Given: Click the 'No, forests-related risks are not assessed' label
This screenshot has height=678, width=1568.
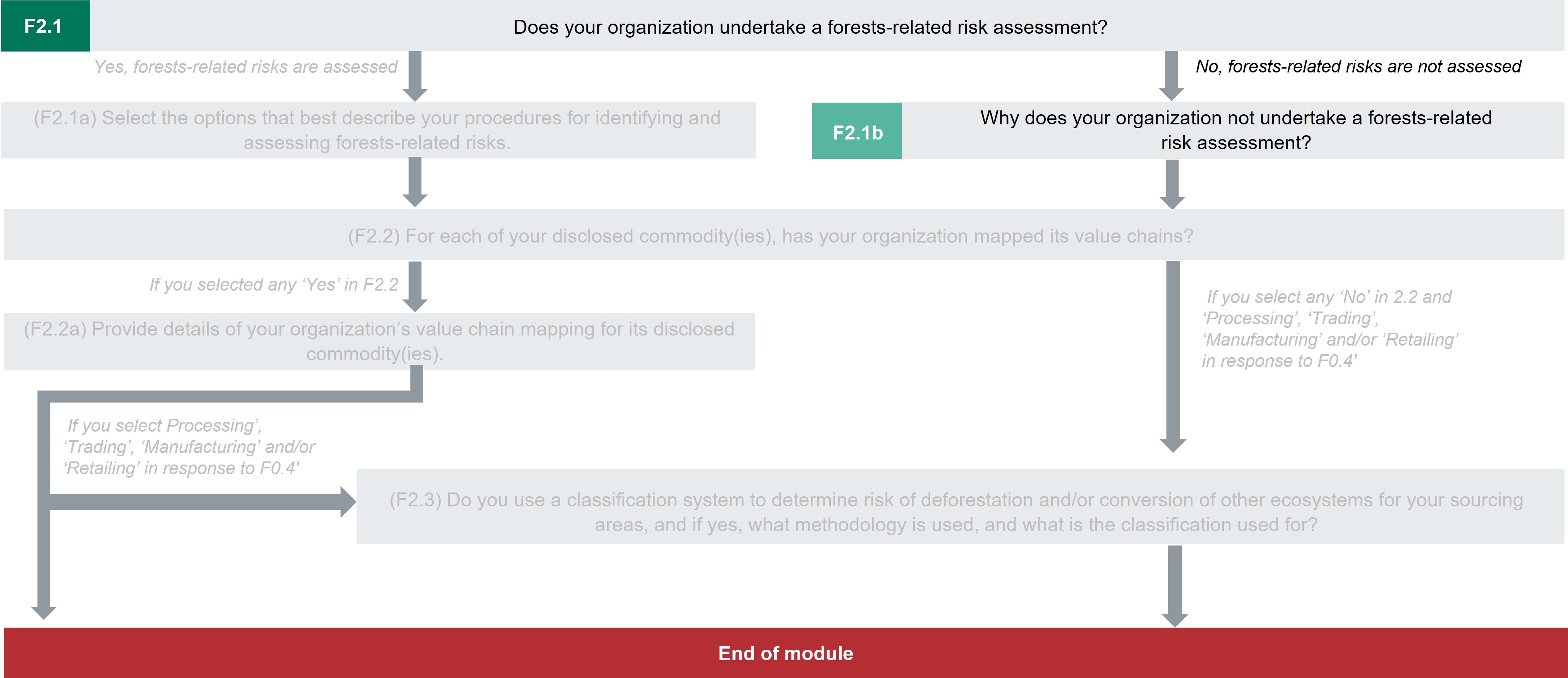Looking at the screenshot, I should tap(1358, 66).
